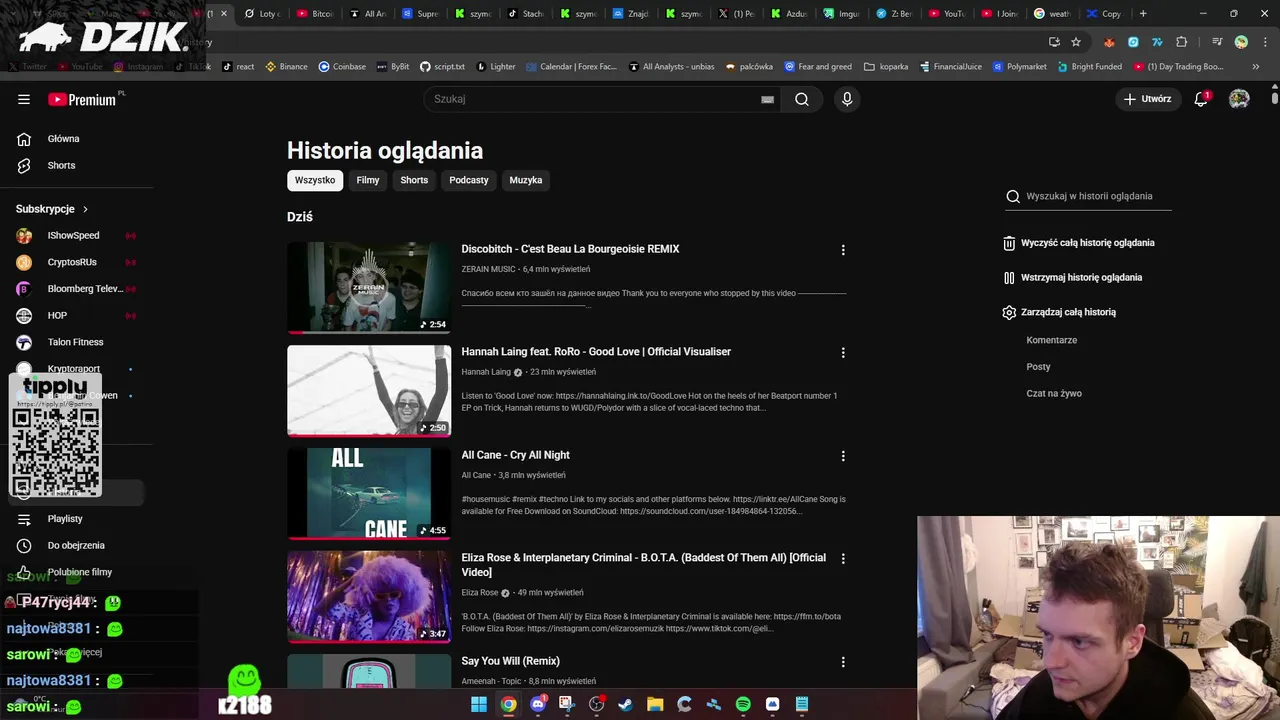Viewport: 1280px width, 720px height.
Task: Switch to the Imgur browser tab
Action: tap(842, 14)
